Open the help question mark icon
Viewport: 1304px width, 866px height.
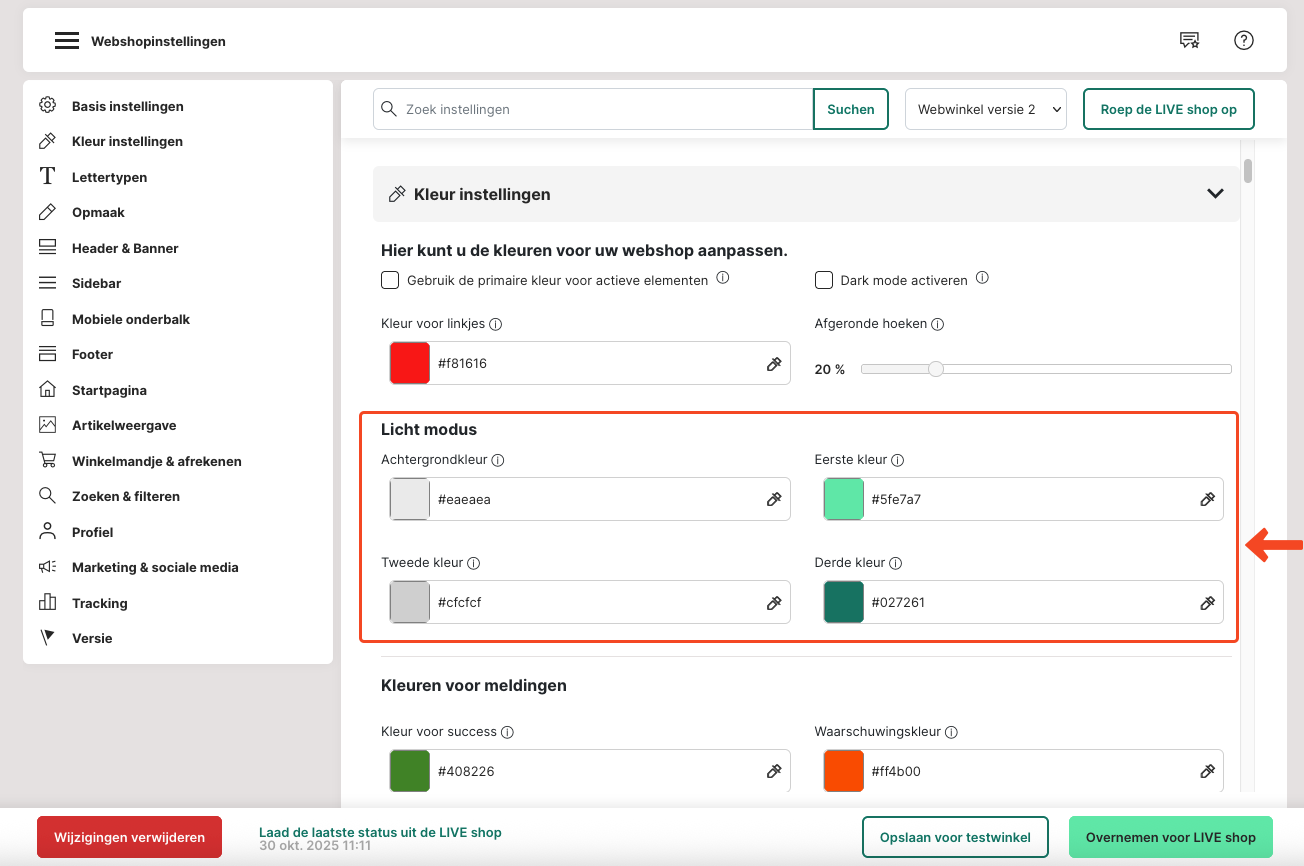pos(1243,40)
